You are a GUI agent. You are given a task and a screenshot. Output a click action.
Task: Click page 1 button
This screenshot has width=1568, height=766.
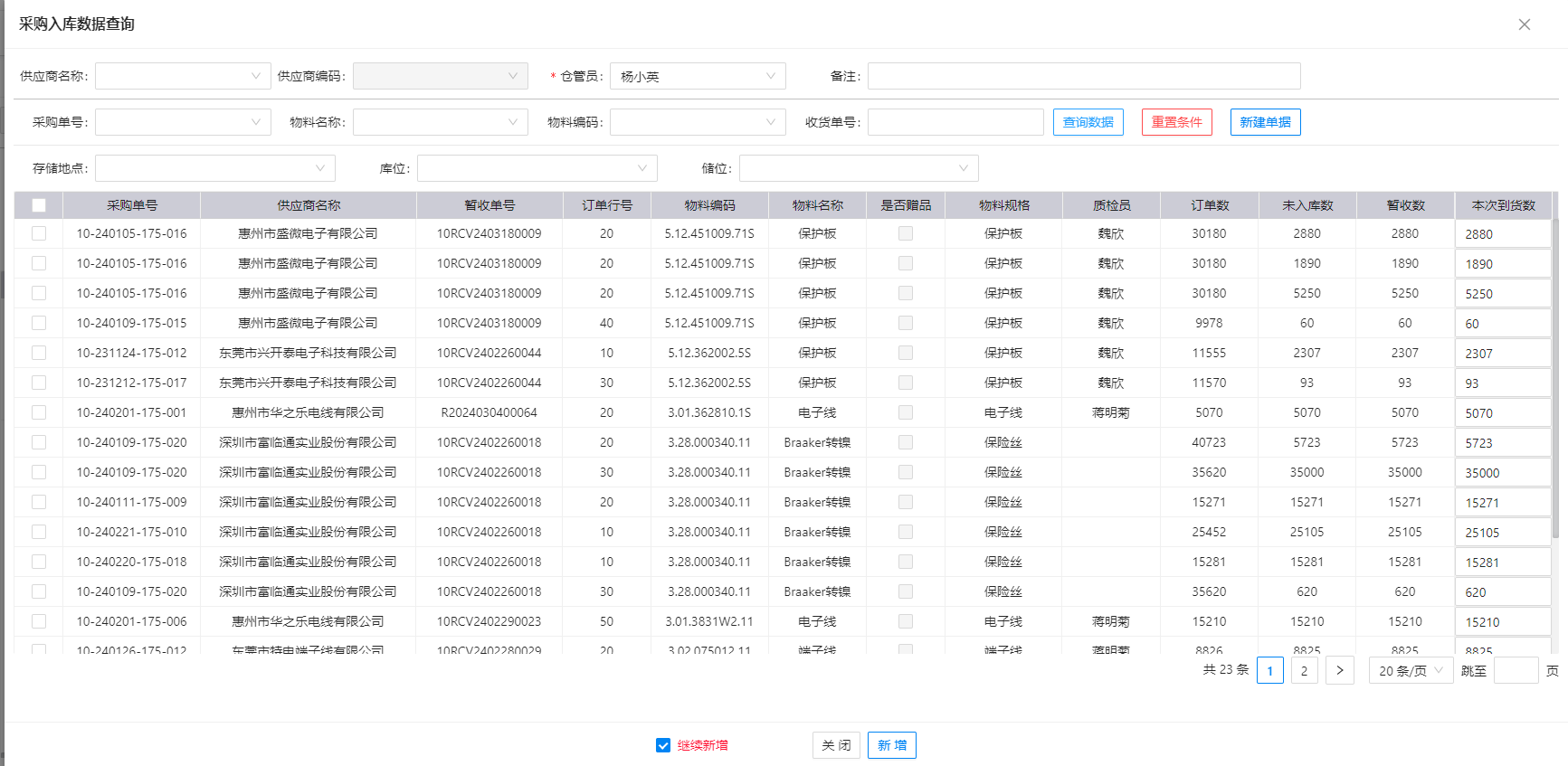pos(1270,671)
